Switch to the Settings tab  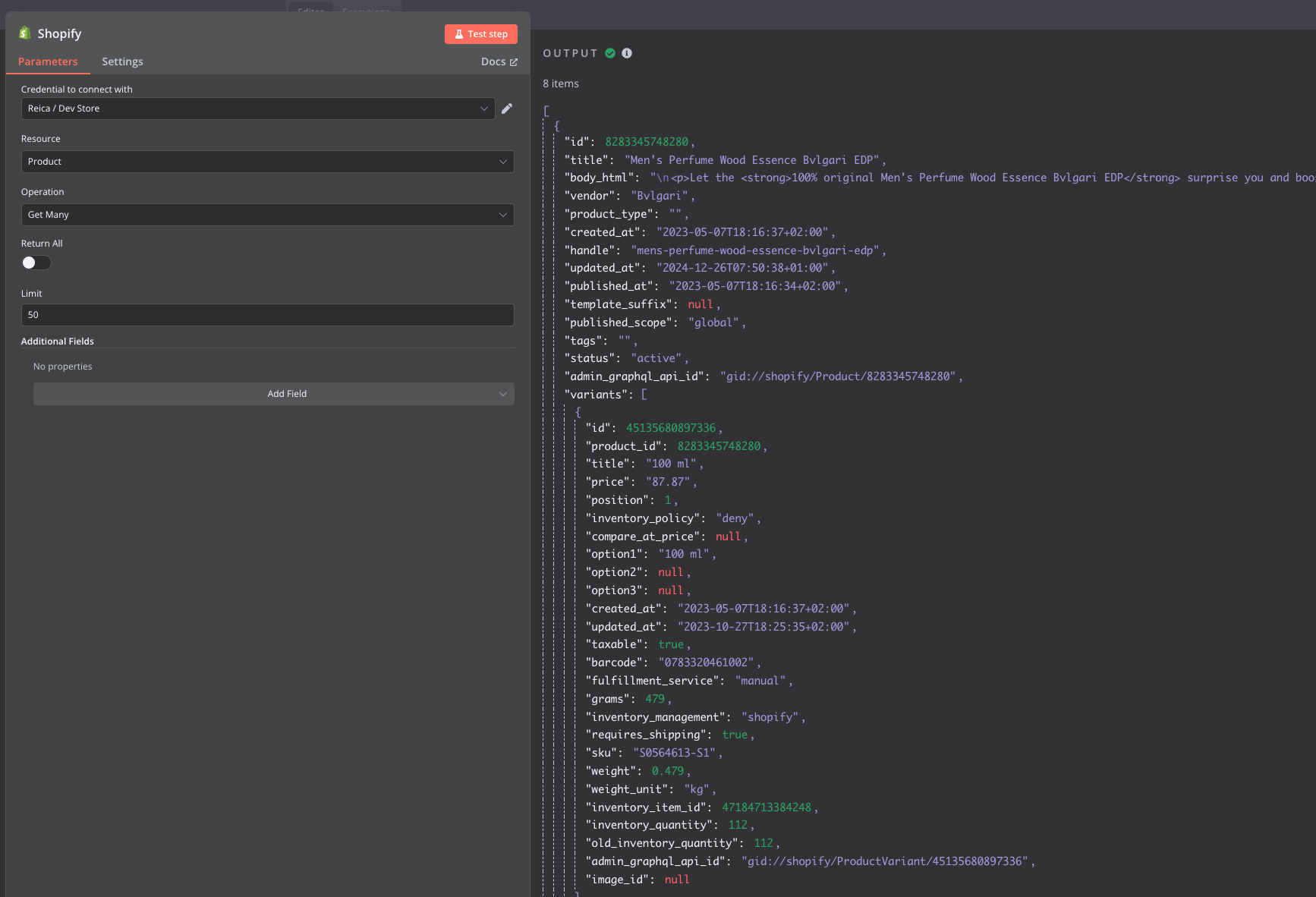click(x=122, y=61)
